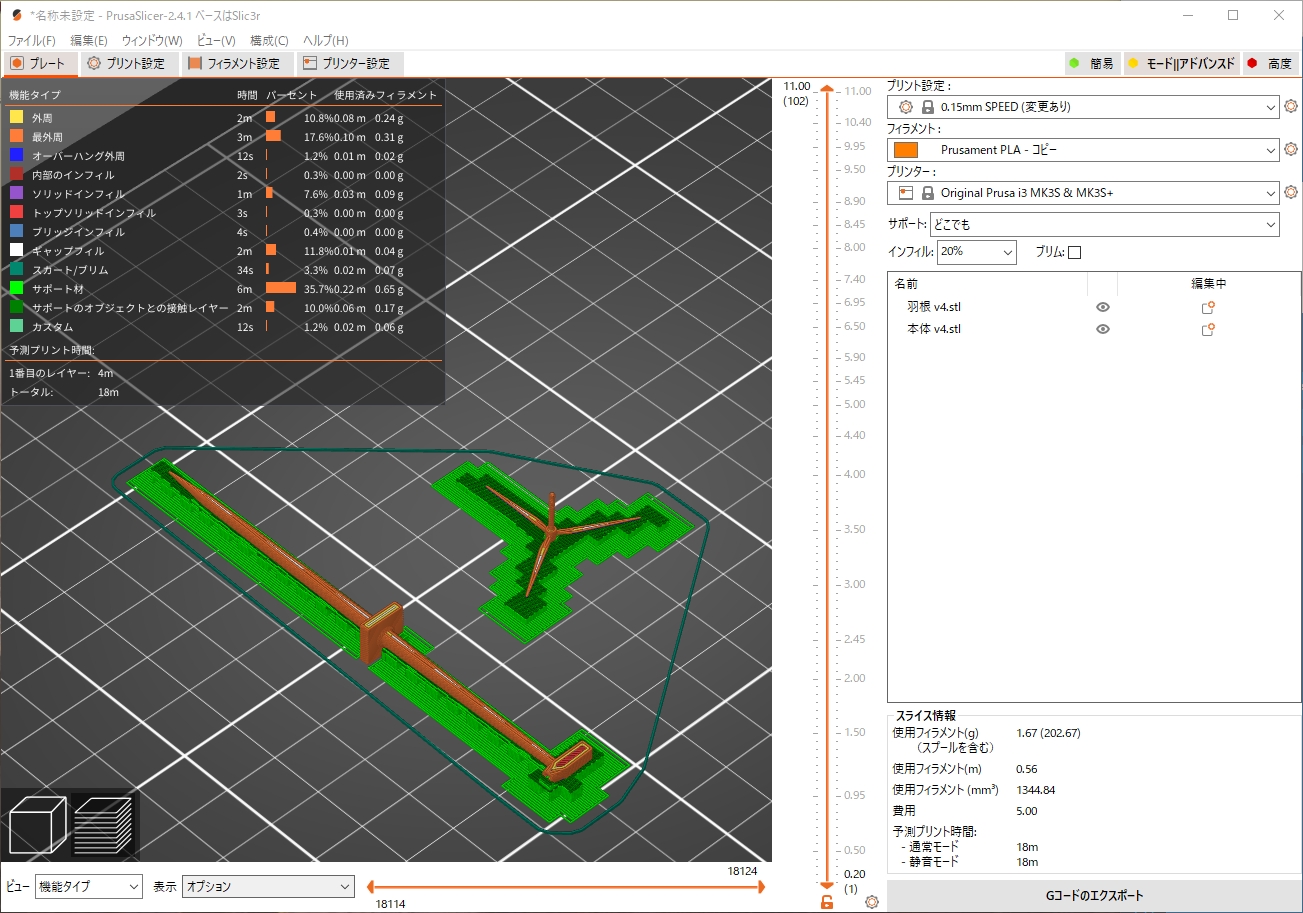Screen dimensions: 1303x913
Task: Open the ウィンドウ(W) menu
Action: click(152, 41)
